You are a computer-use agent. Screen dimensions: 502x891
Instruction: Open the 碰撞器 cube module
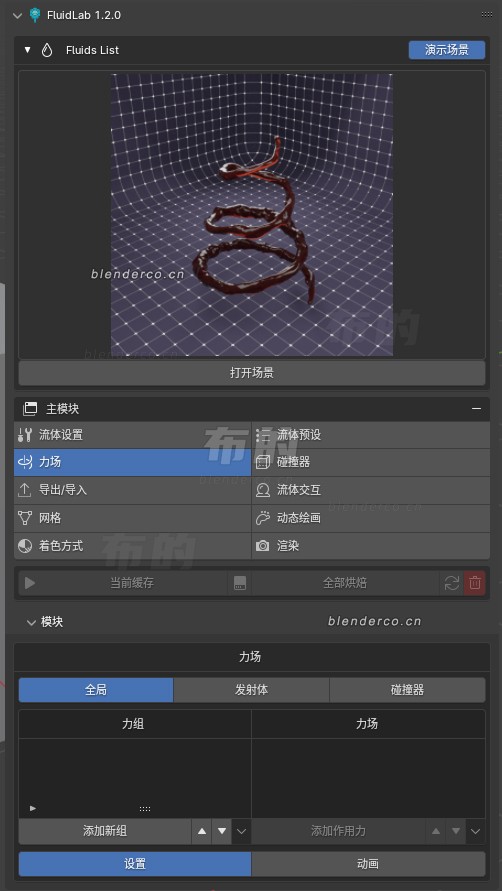pyautogui.click(x=371, y=462)
